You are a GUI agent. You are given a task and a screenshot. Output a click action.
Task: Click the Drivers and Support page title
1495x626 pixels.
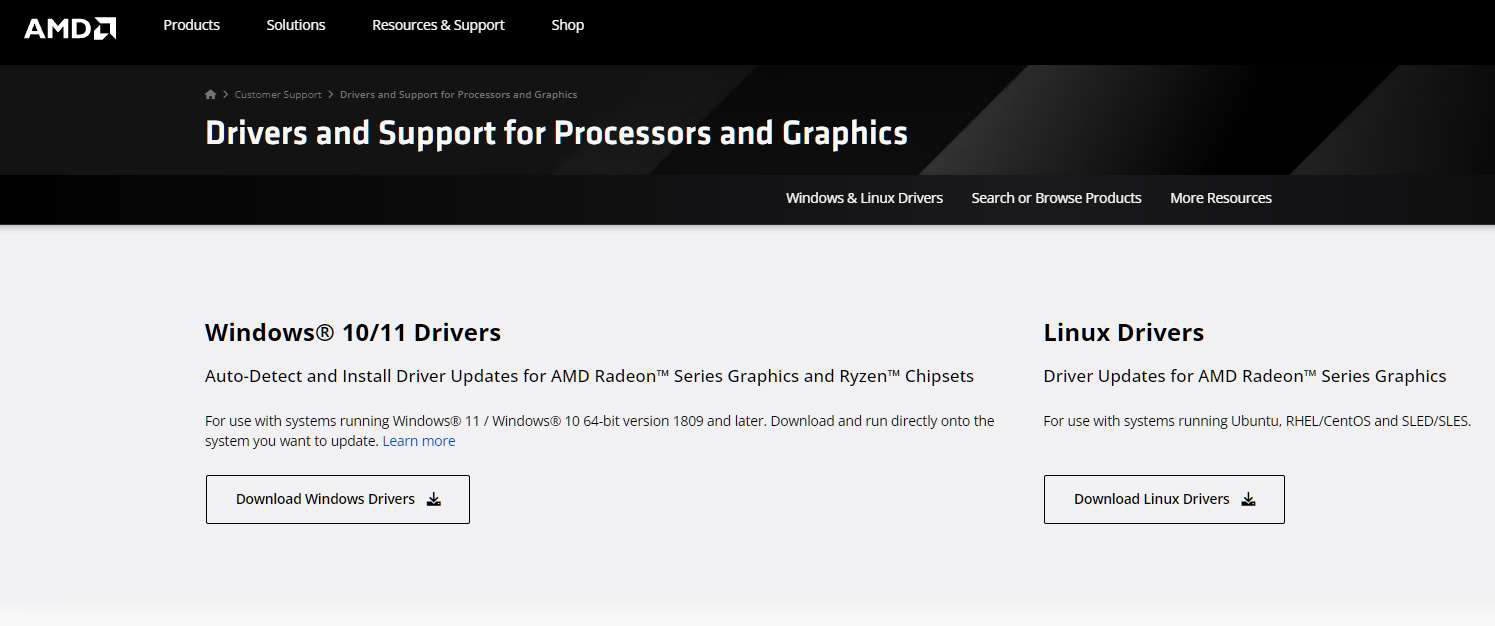pyautogui.click(x=556, y=133)
